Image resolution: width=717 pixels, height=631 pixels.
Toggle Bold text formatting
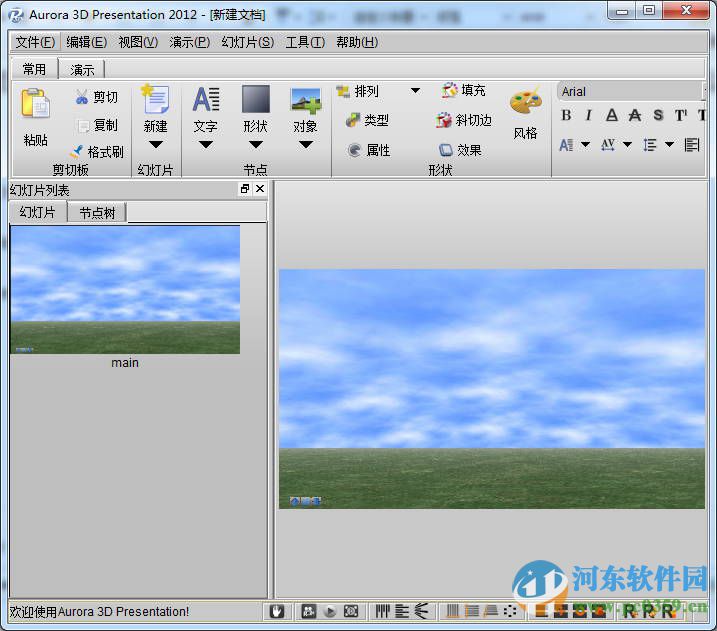[x=566, y=115]
